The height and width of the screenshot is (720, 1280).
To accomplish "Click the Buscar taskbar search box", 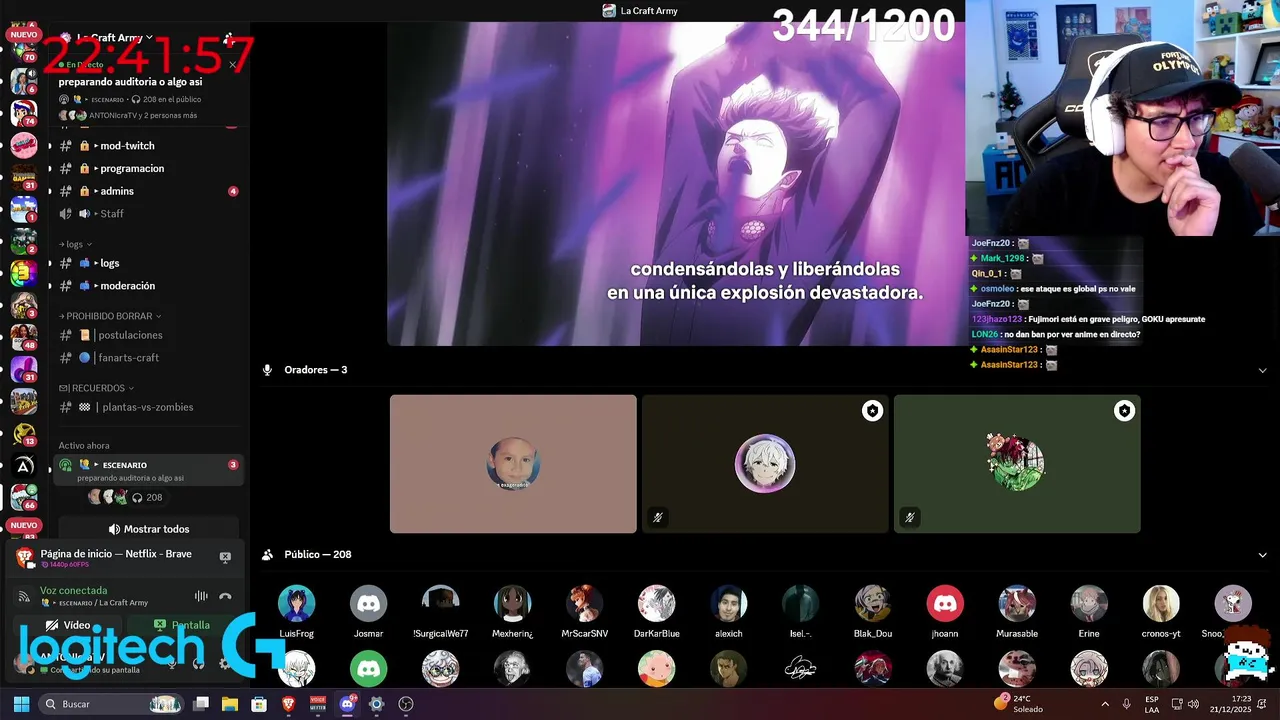I will point(112,704).
